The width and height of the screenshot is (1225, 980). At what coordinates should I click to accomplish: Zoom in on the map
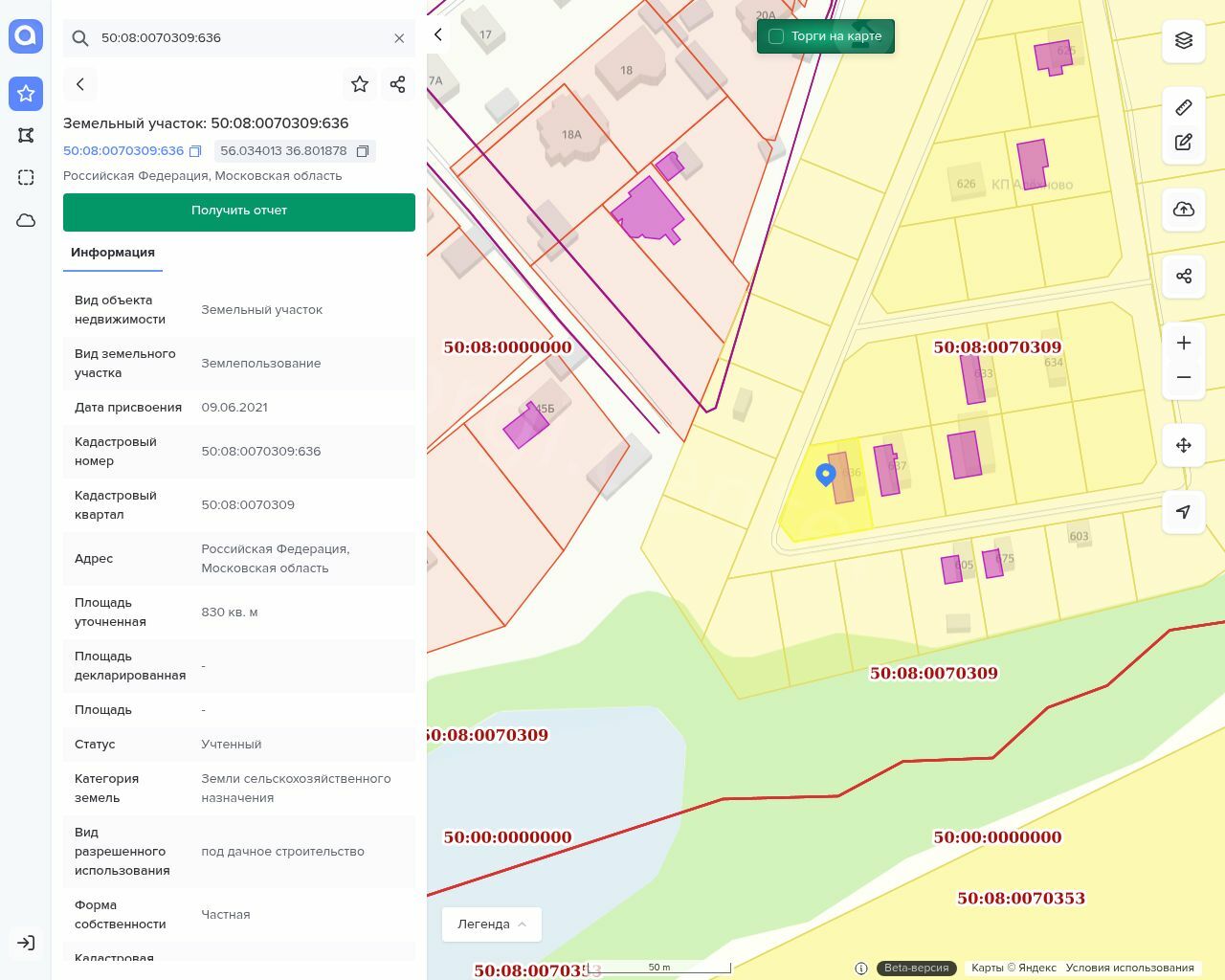pos(1184,343)
